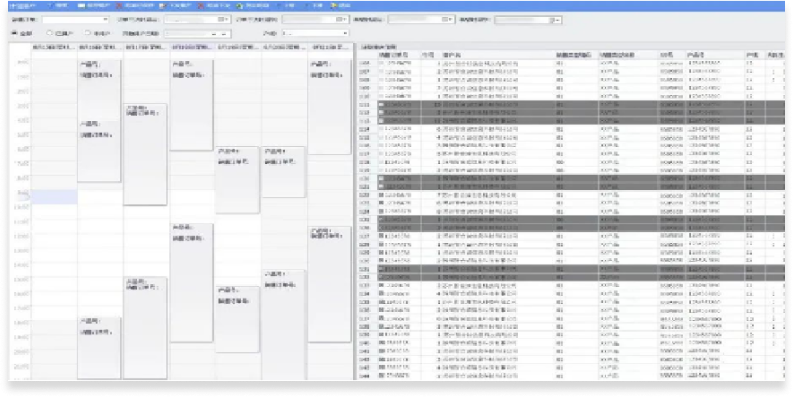Screen dimensions: 793x397
Task: Click the light-blue highlighted schedule time slot
Action: click(54, 197)
